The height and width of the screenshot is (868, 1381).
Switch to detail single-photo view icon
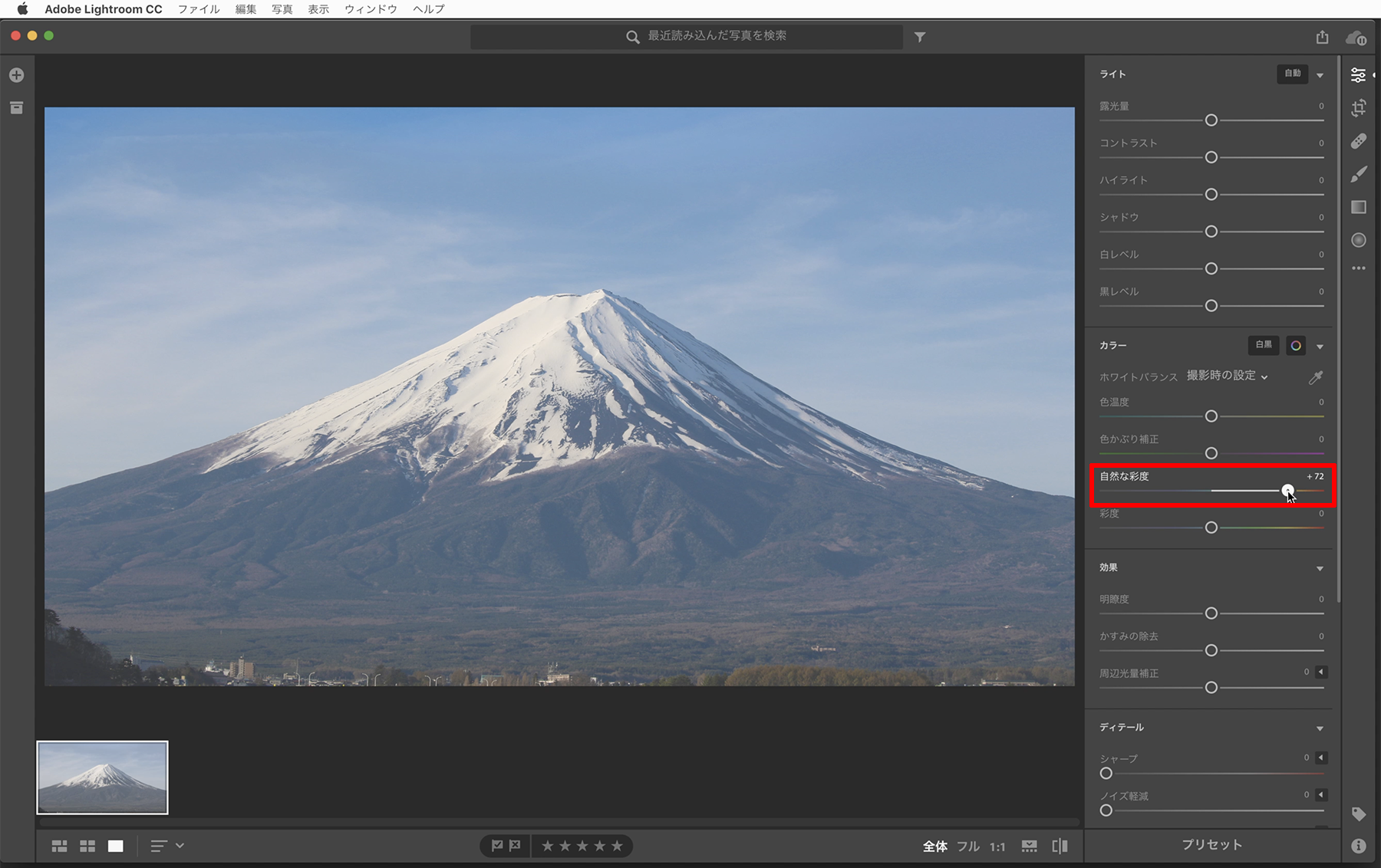point(116,846)
